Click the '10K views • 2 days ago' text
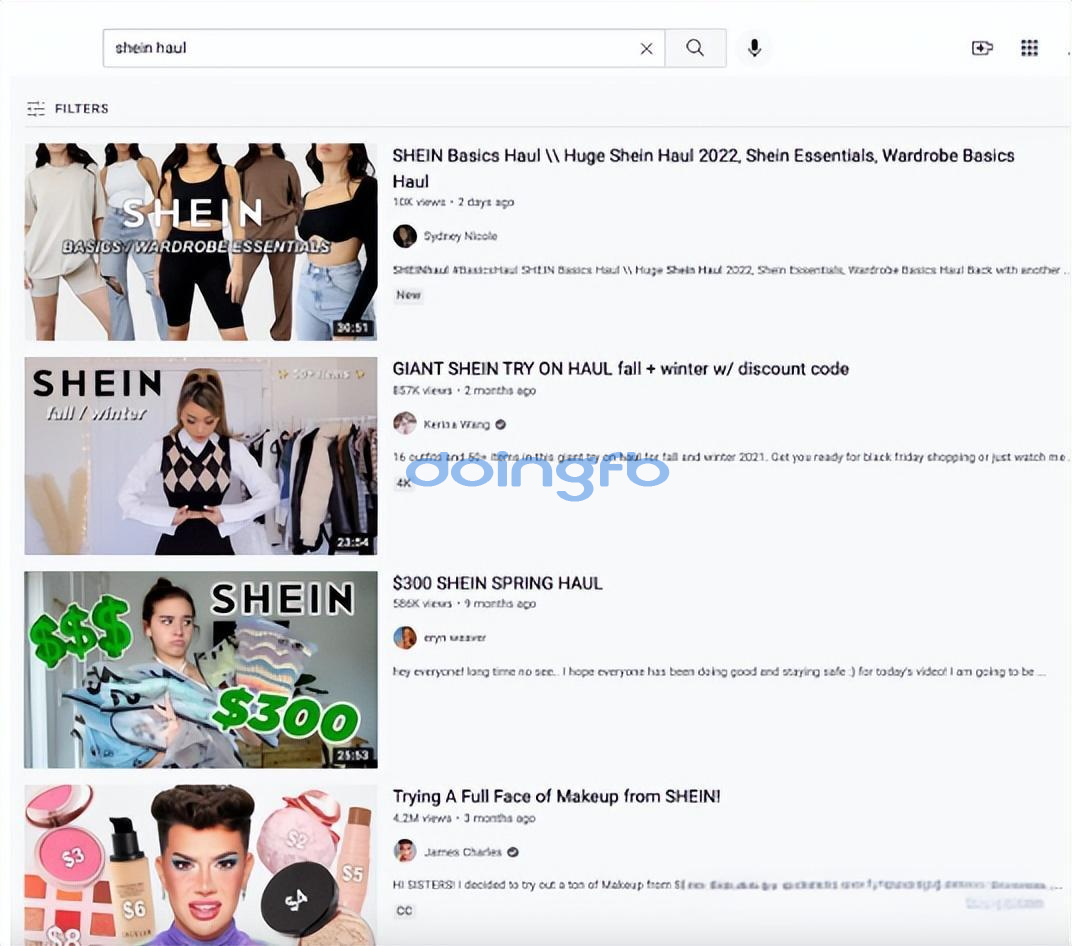This screenshot has width=1072, height=946. (x=453, y=202)
